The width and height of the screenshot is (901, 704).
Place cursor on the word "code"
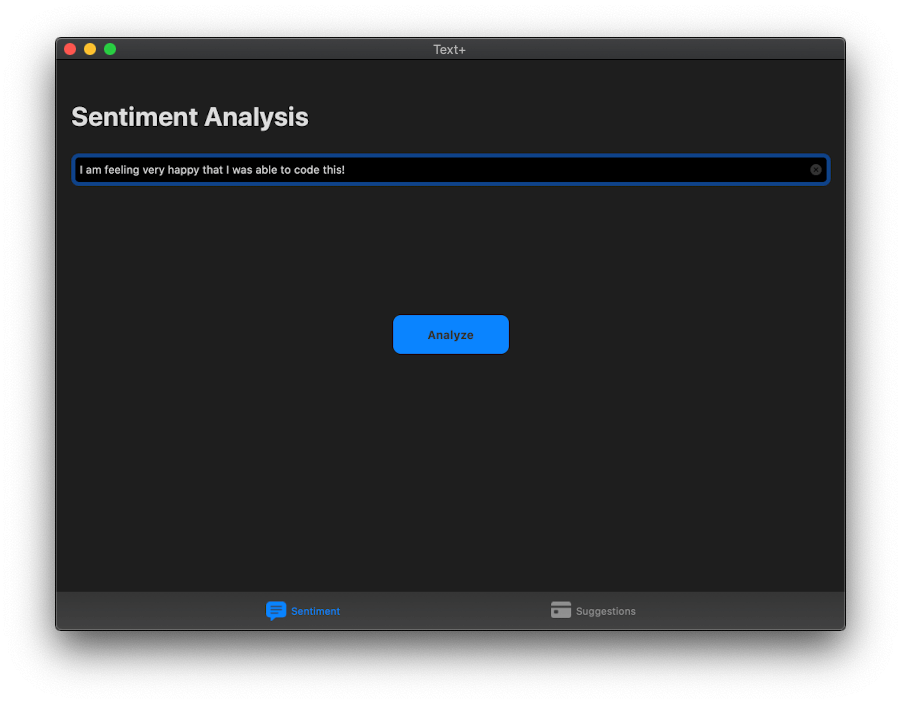[x=307, y=170]
